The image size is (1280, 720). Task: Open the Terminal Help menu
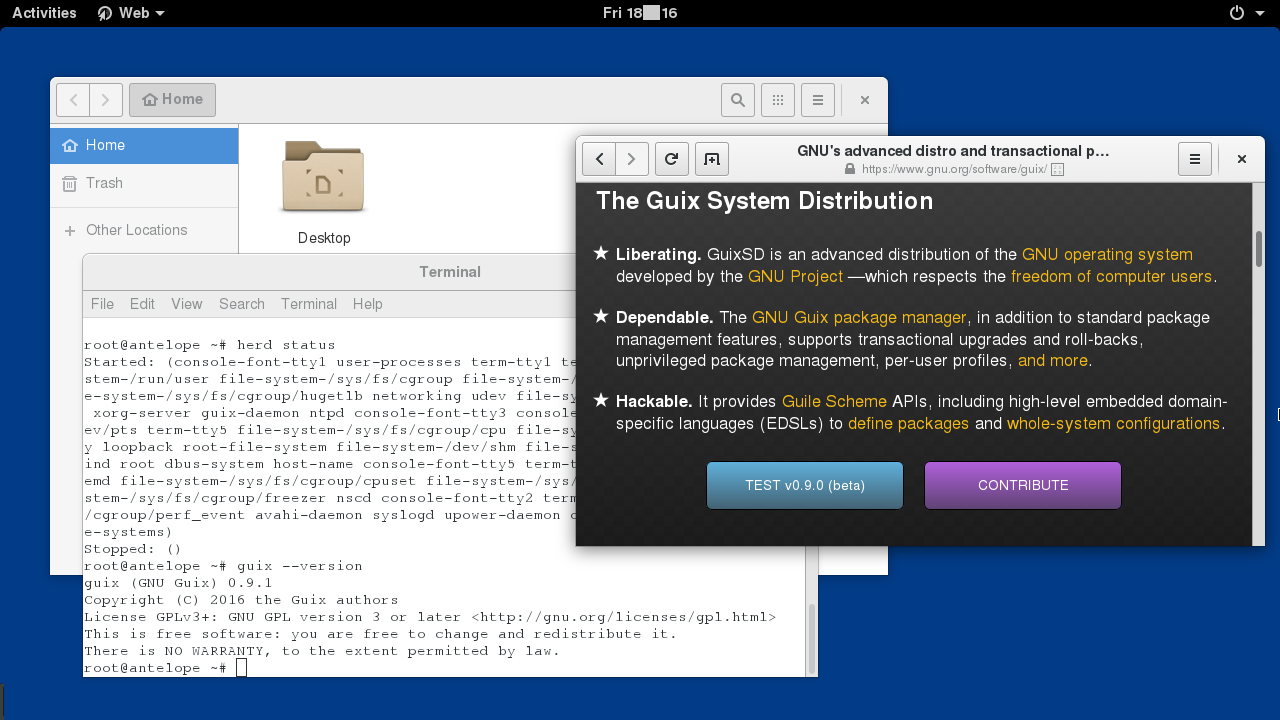point(368,304)
